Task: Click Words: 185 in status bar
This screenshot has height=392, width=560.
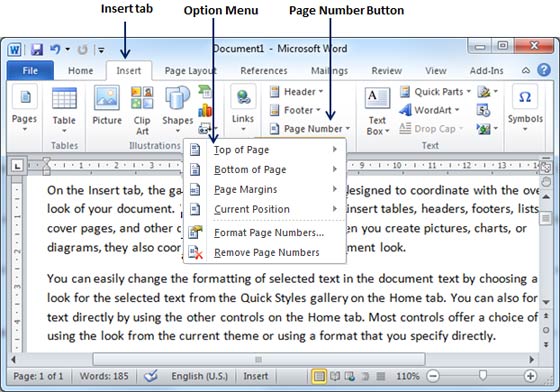Action: point(104,376)
